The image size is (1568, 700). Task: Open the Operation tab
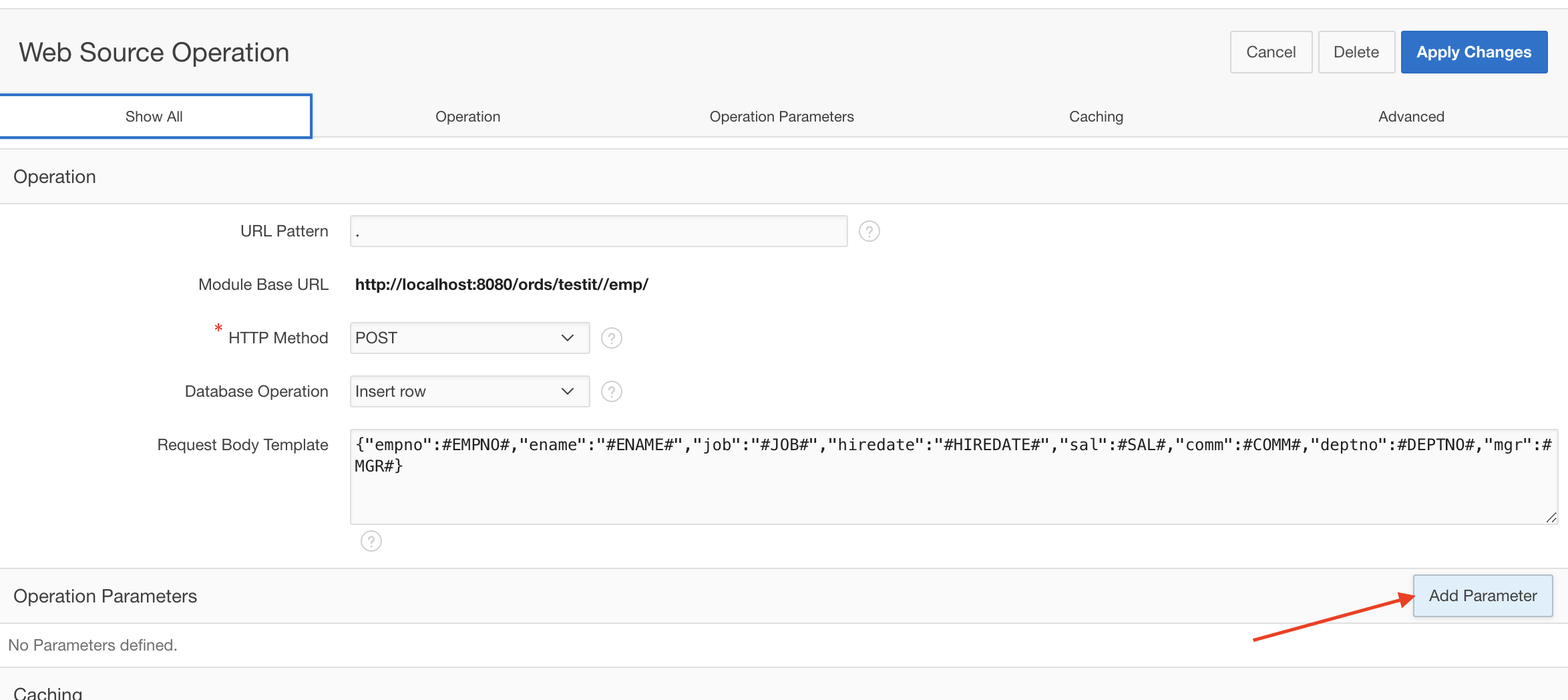pos(467,116)
